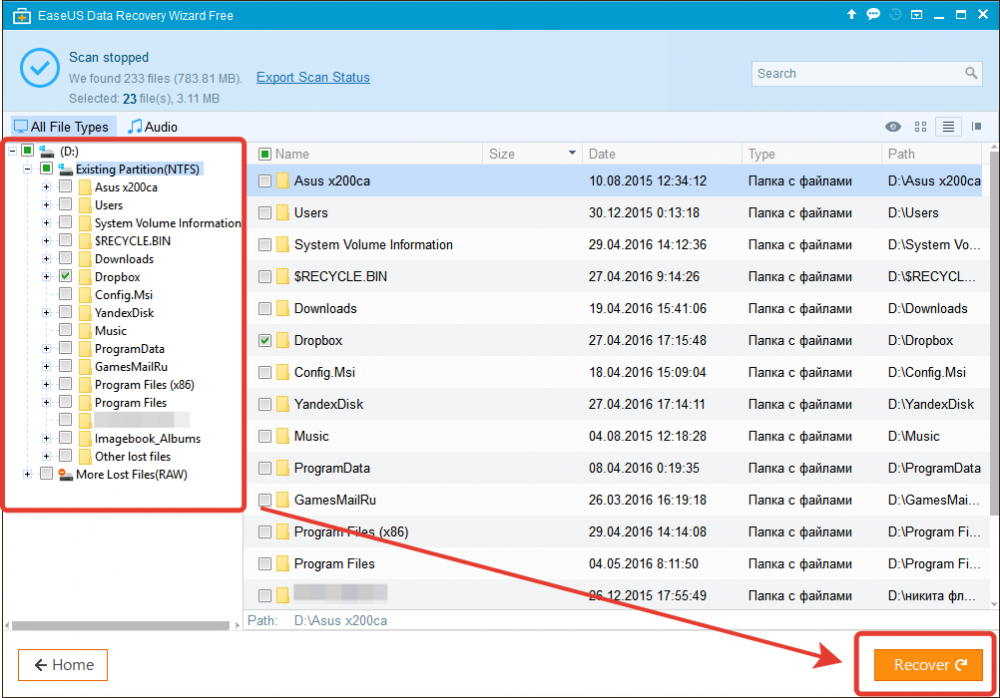Screen dimensions: 1000x698
Task: Switch to list details view
Action: 948,127
